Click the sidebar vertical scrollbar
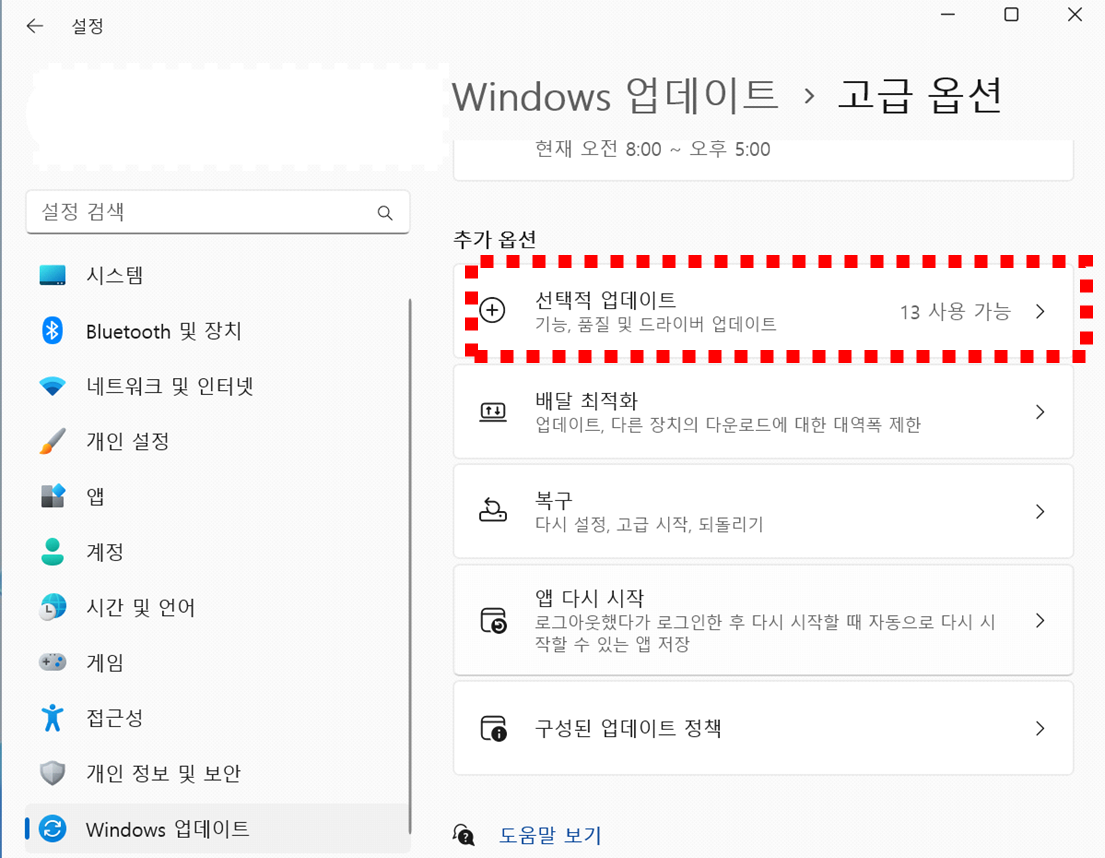The height and width of the screenshot is (858, 1105). tap(409, 566)
